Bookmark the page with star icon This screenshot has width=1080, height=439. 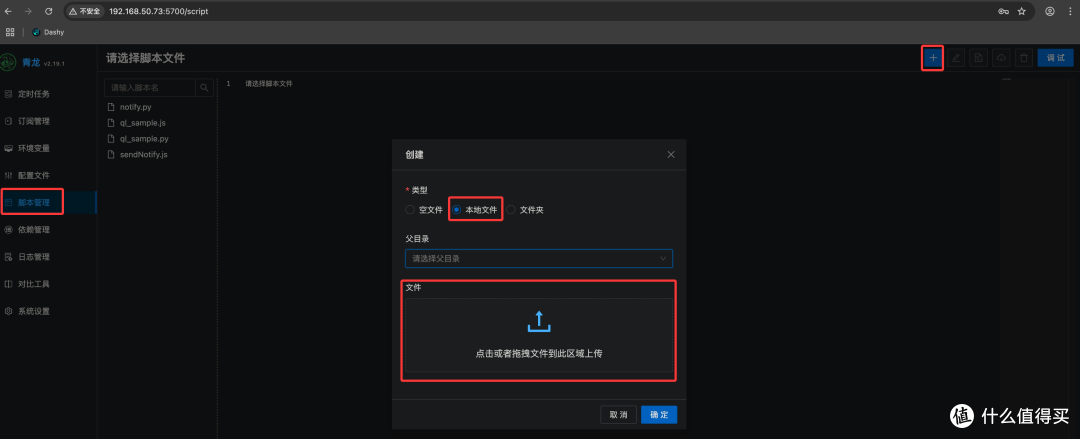click(x=1021, y=12)
